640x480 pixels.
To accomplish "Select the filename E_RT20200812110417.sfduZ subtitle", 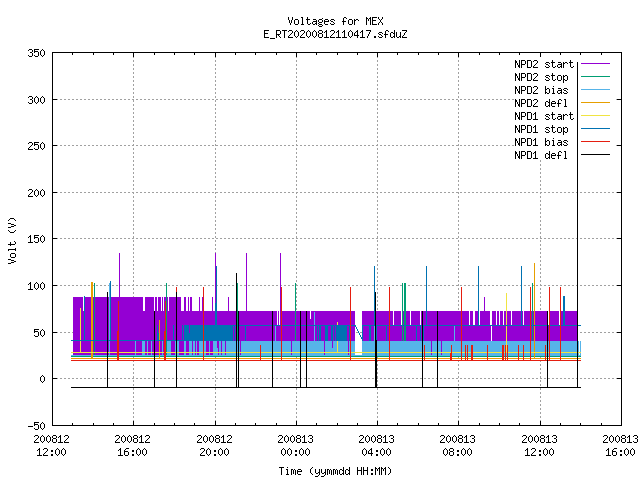I will tap(335, 34).
